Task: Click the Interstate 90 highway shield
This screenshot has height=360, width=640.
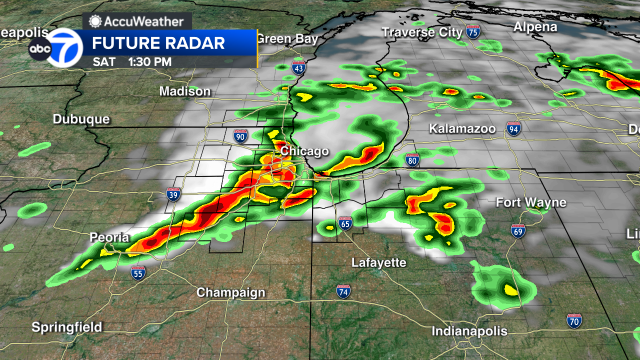Action: tap(240, 136)
